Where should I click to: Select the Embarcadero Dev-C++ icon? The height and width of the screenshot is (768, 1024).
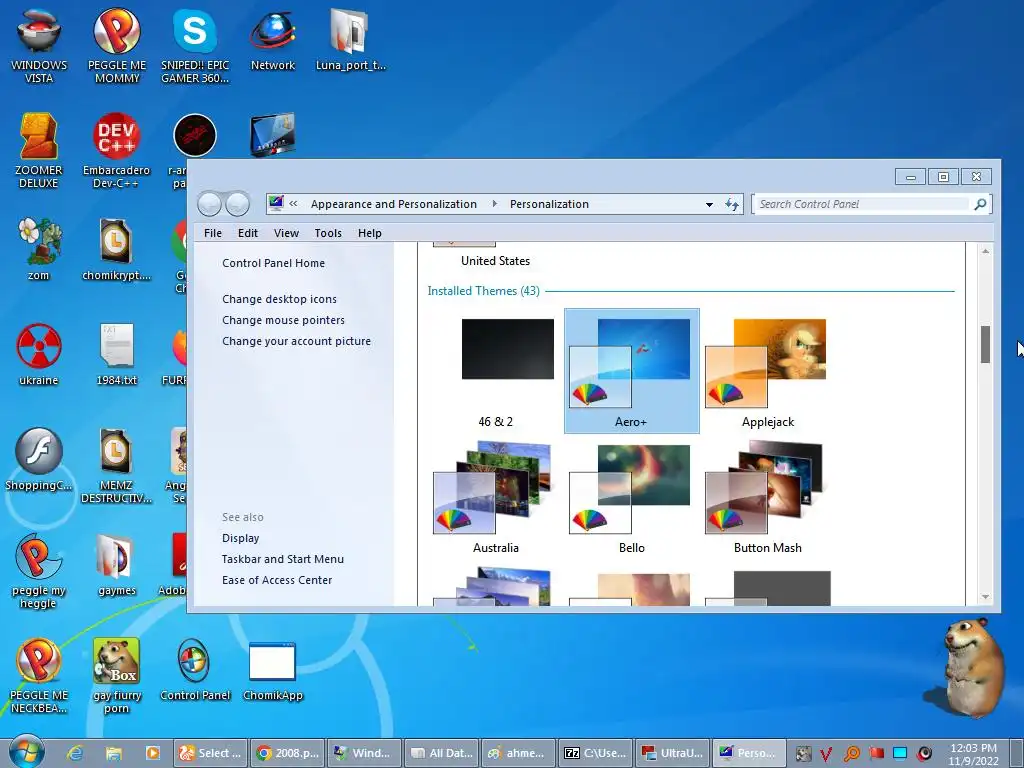(x=116, y=151)
